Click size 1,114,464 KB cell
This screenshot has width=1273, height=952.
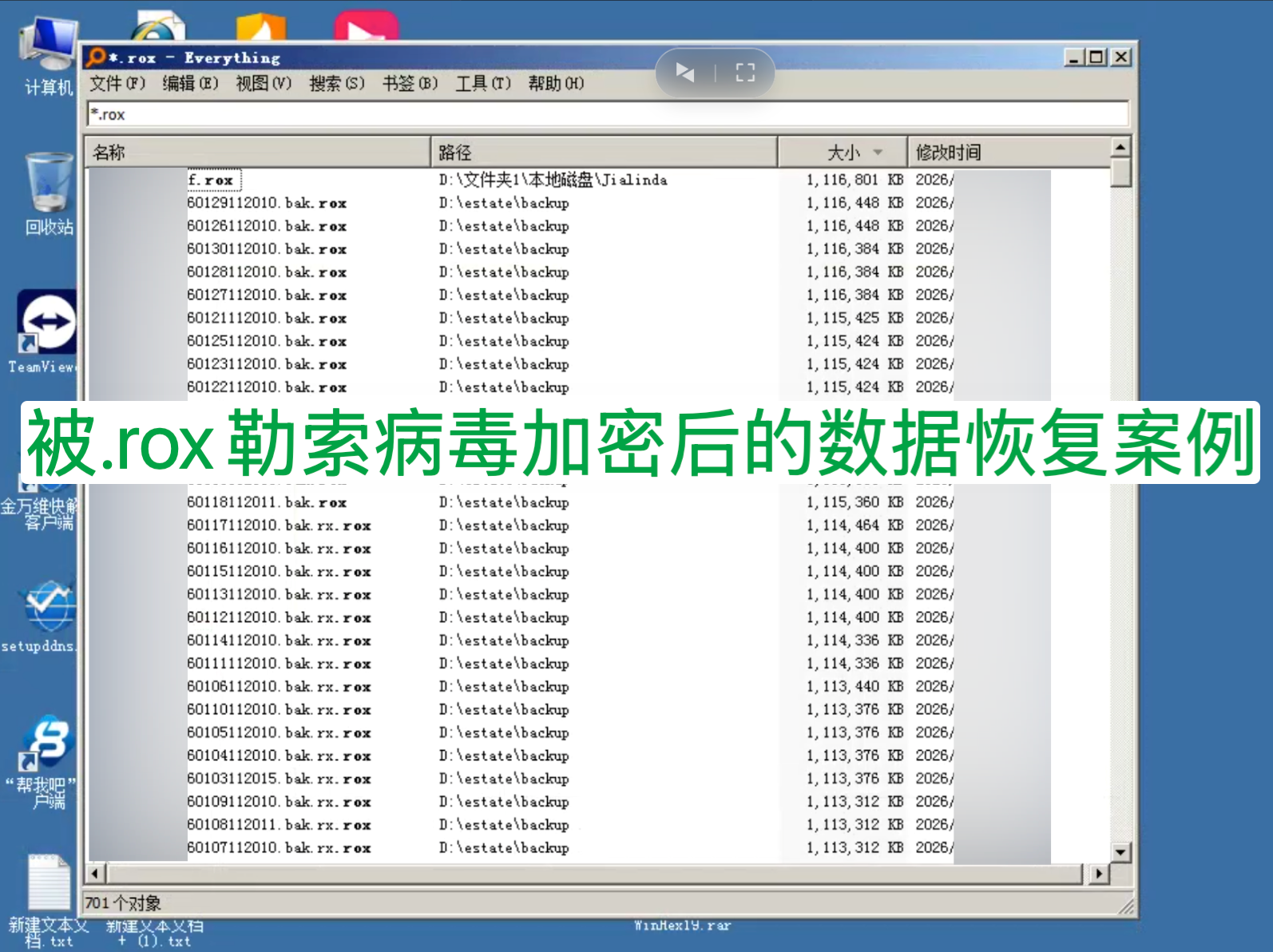tap(855, 526)
